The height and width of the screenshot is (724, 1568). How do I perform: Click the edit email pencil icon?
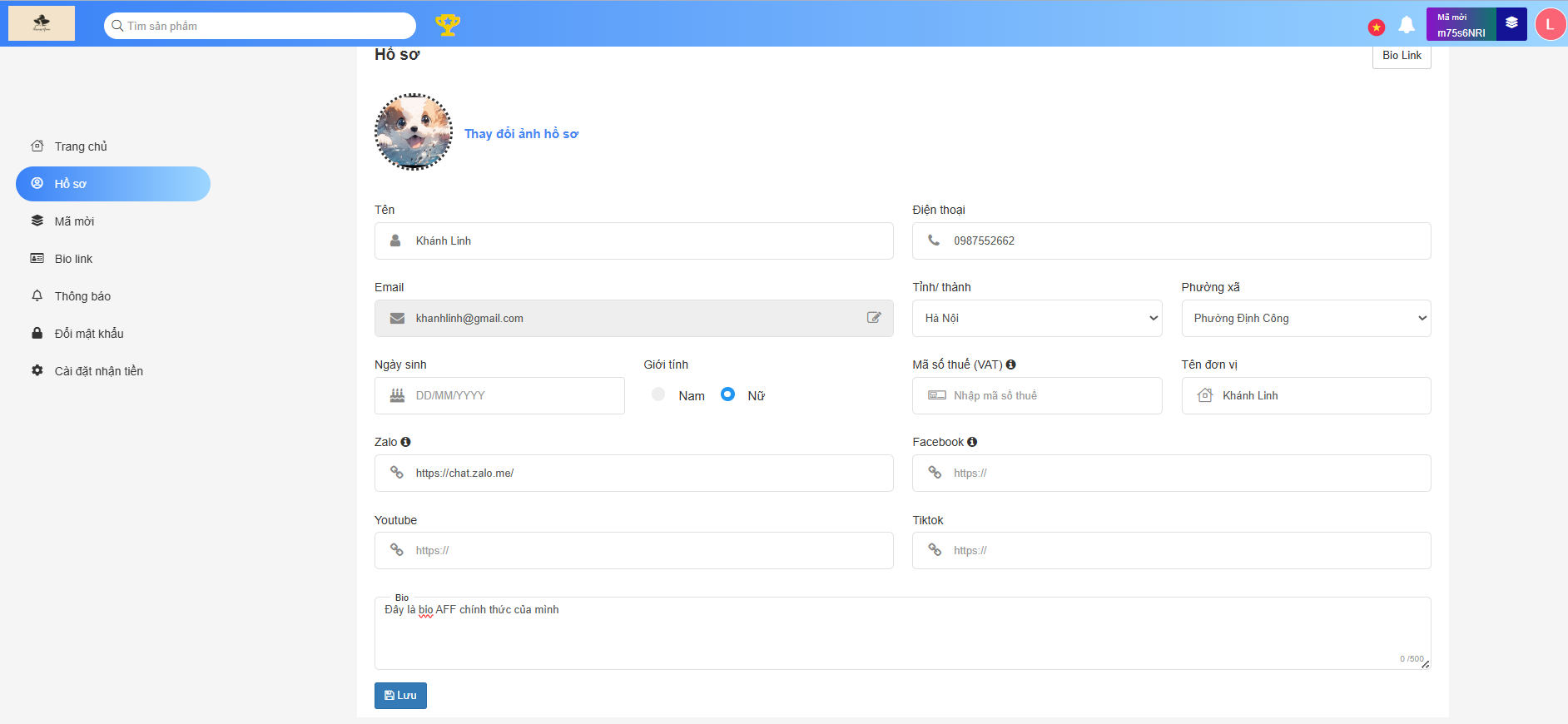click(874, 317)
